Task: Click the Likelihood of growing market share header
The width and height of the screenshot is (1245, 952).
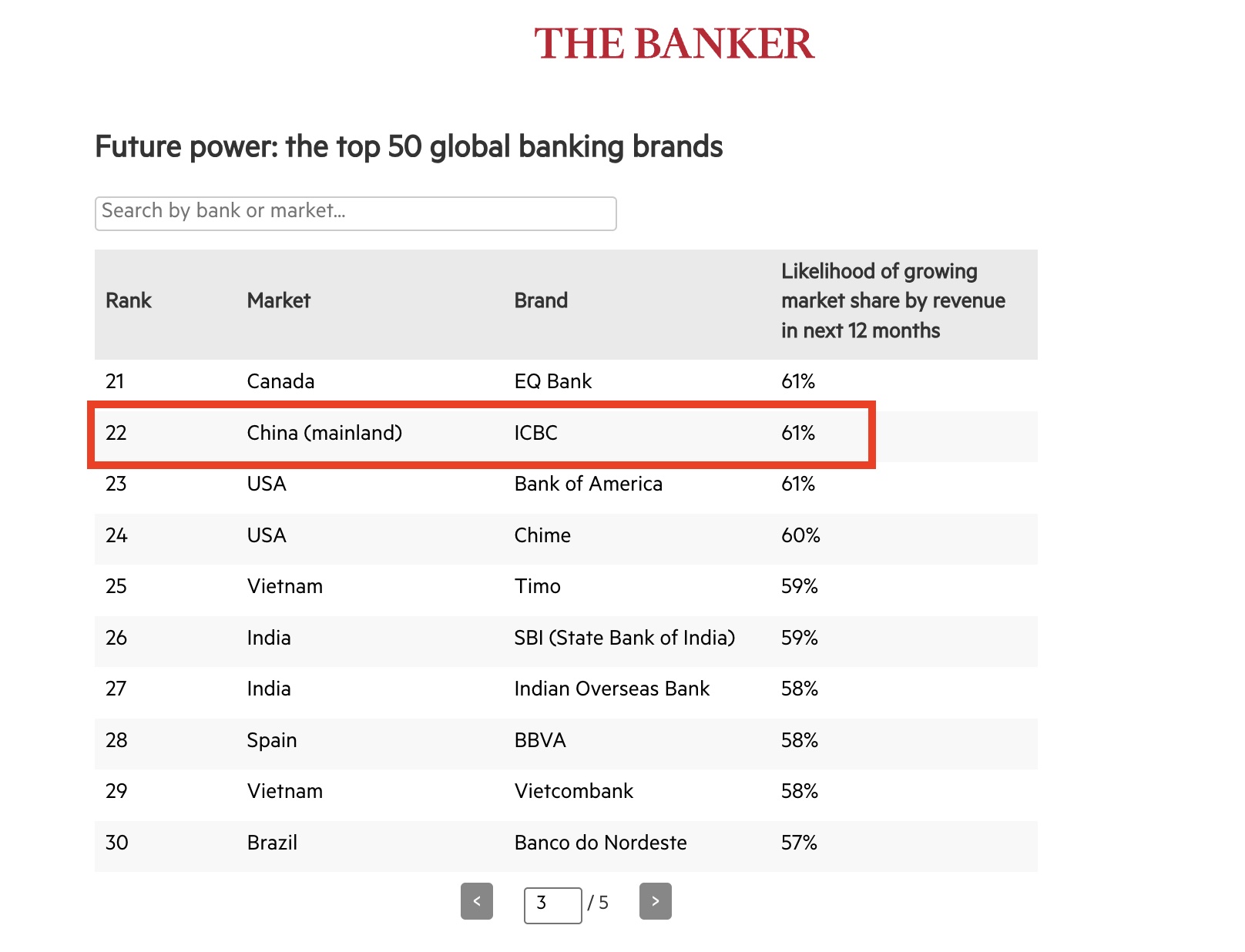Action: [x=892, y=300]
